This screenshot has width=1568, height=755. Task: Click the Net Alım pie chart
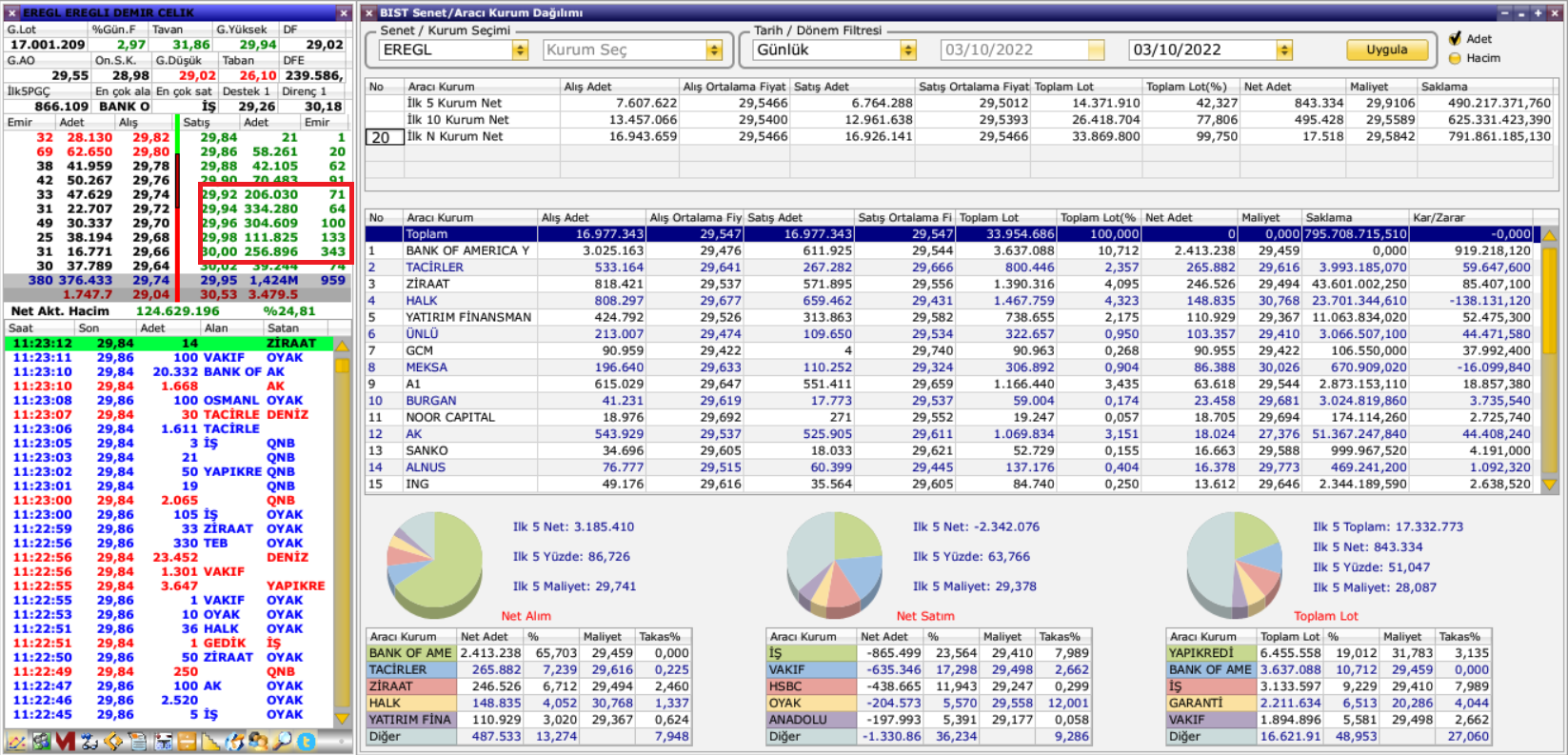click(x=434, y=565)
